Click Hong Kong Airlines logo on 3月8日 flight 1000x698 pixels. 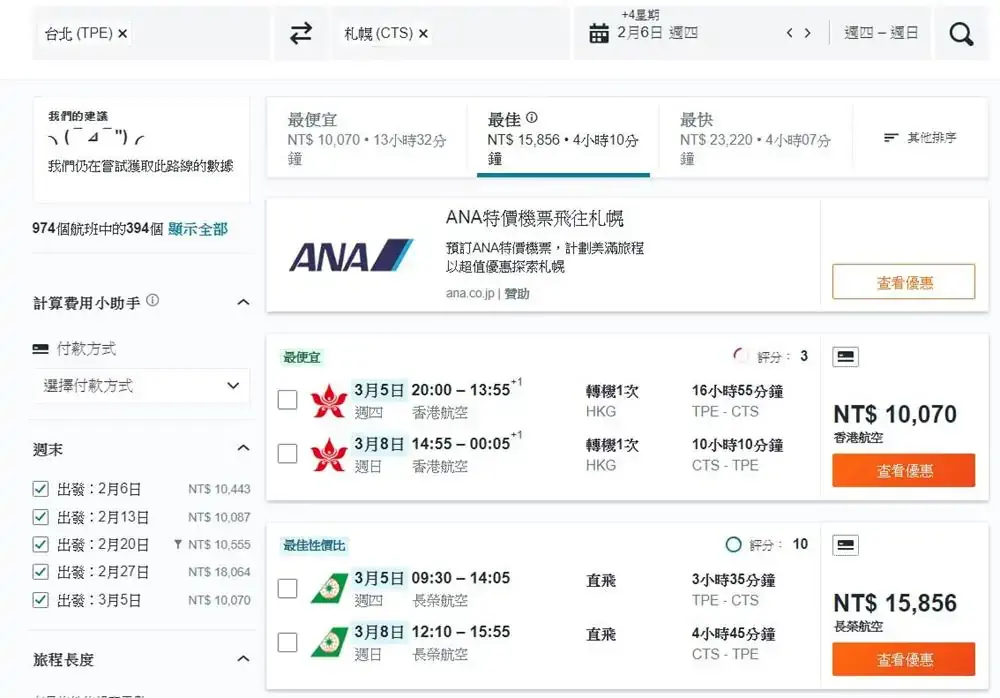coord(328,454)
